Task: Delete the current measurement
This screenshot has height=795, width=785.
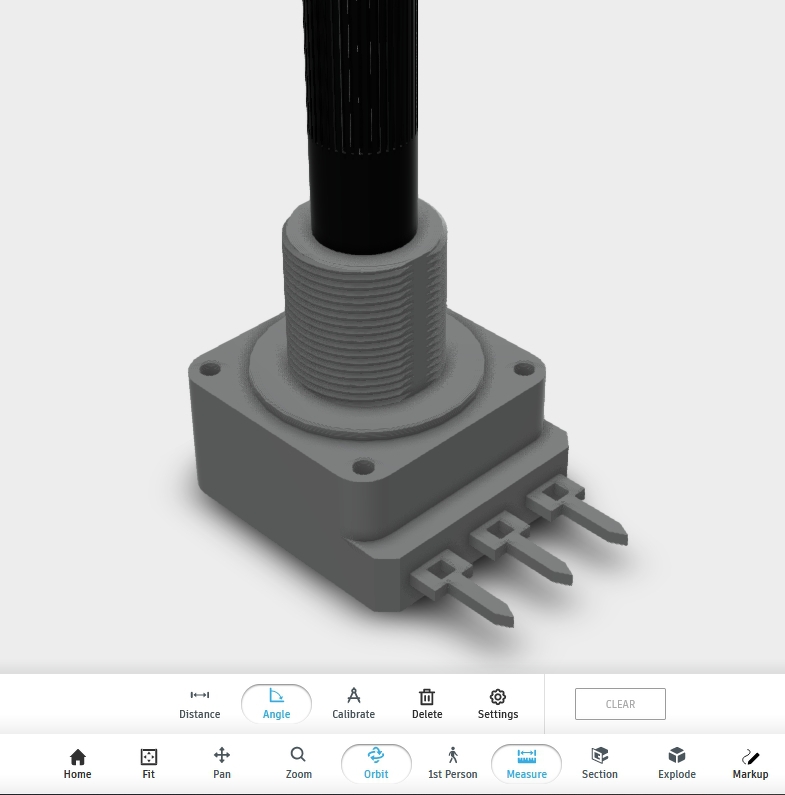Action: point(427,704)
